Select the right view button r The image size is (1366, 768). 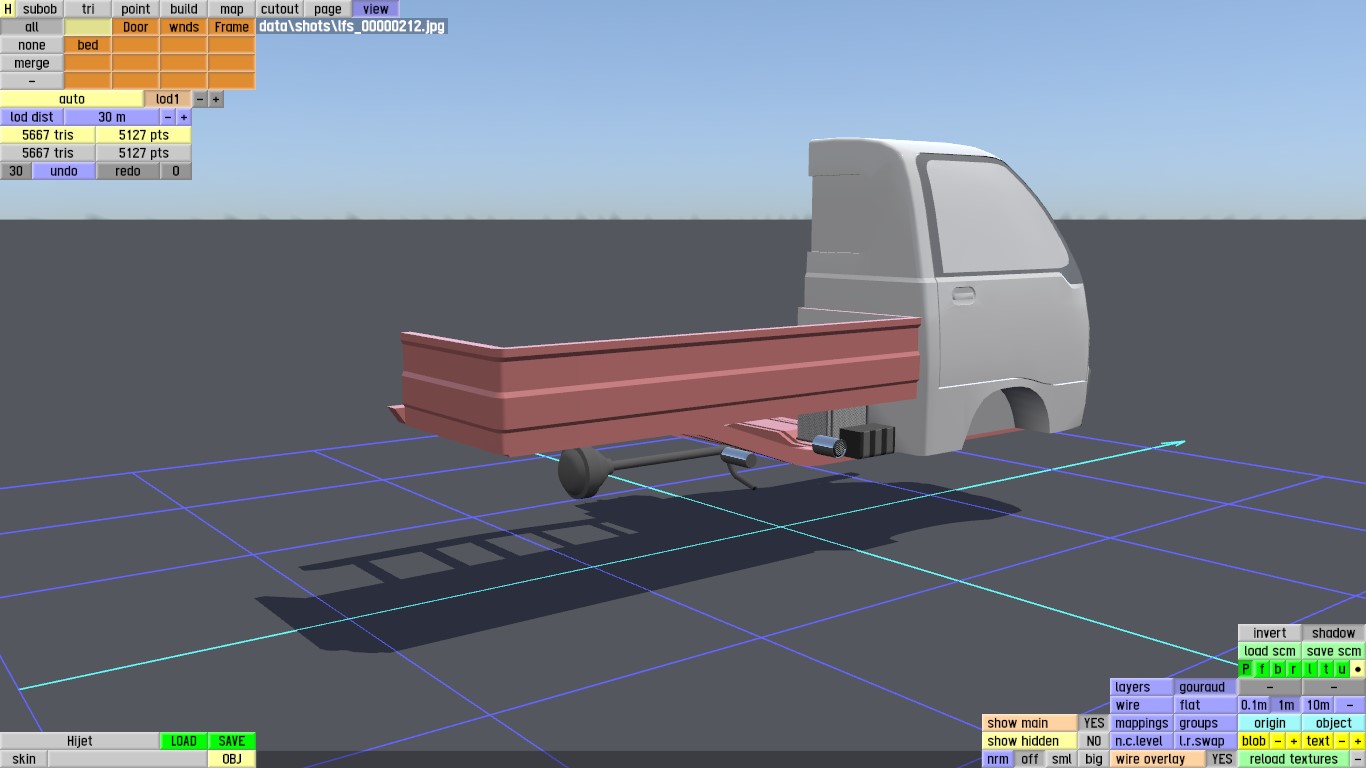[1294, 669]
